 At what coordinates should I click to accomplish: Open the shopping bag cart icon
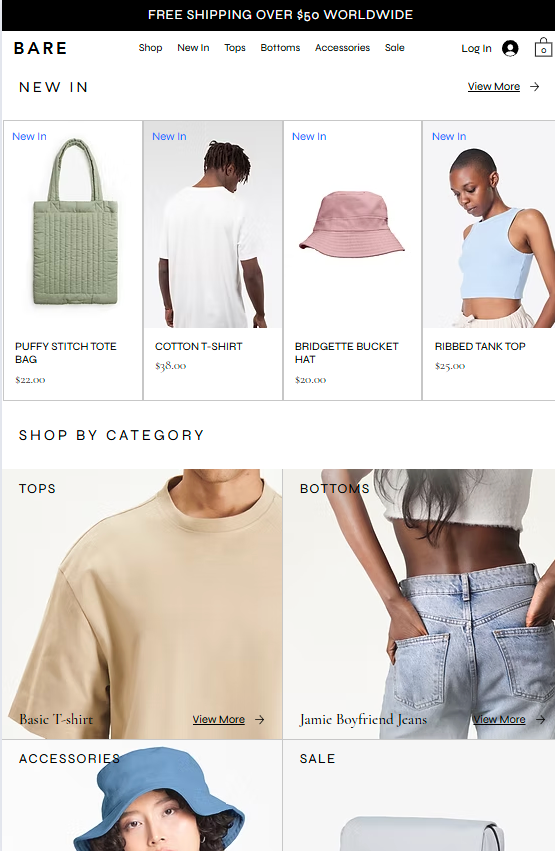543,47
